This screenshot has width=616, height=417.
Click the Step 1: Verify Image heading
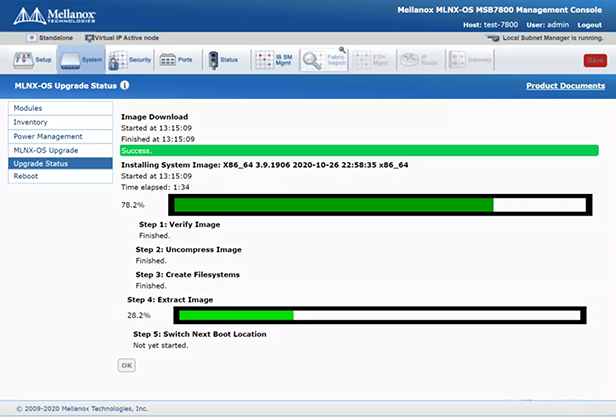click(180, 224)
